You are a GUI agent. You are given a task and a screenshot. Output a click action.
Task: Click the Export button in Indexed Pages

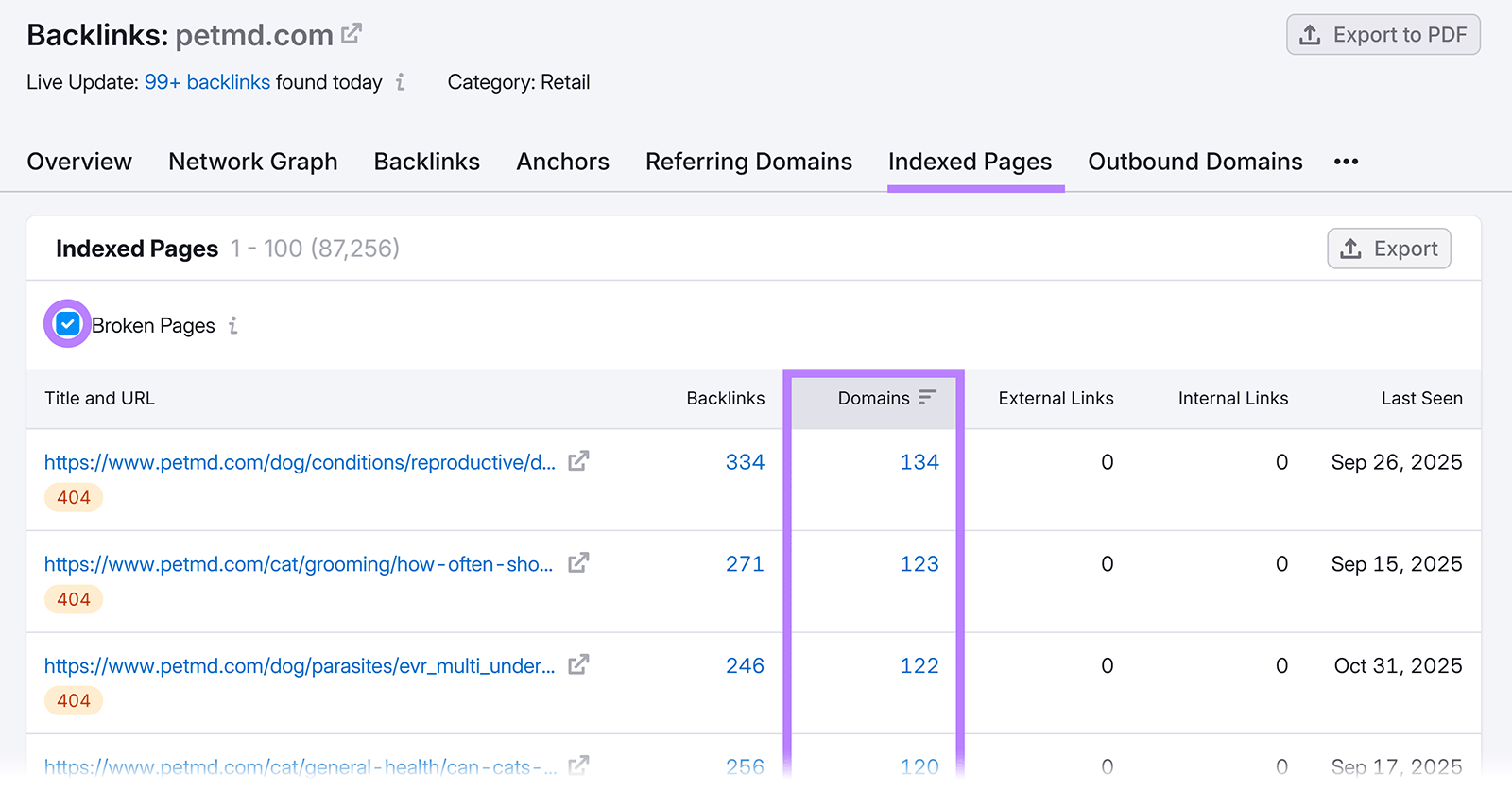pyautogui.click(x=1389, y=249)
